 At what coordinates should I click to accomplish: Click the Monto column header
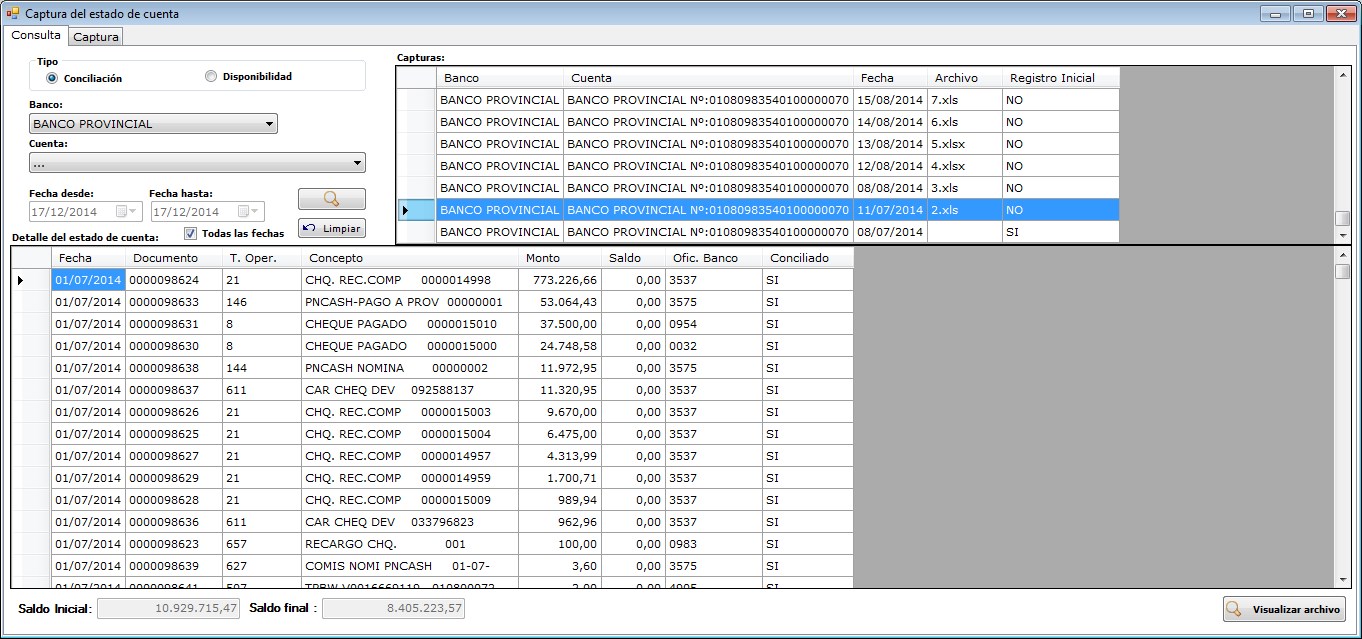pos(559,258)
